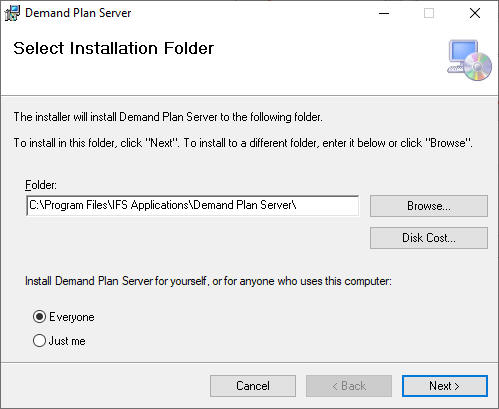The image size is (499, 409).
Task: Select the Everyone radio button
Action: coord(39,317)
